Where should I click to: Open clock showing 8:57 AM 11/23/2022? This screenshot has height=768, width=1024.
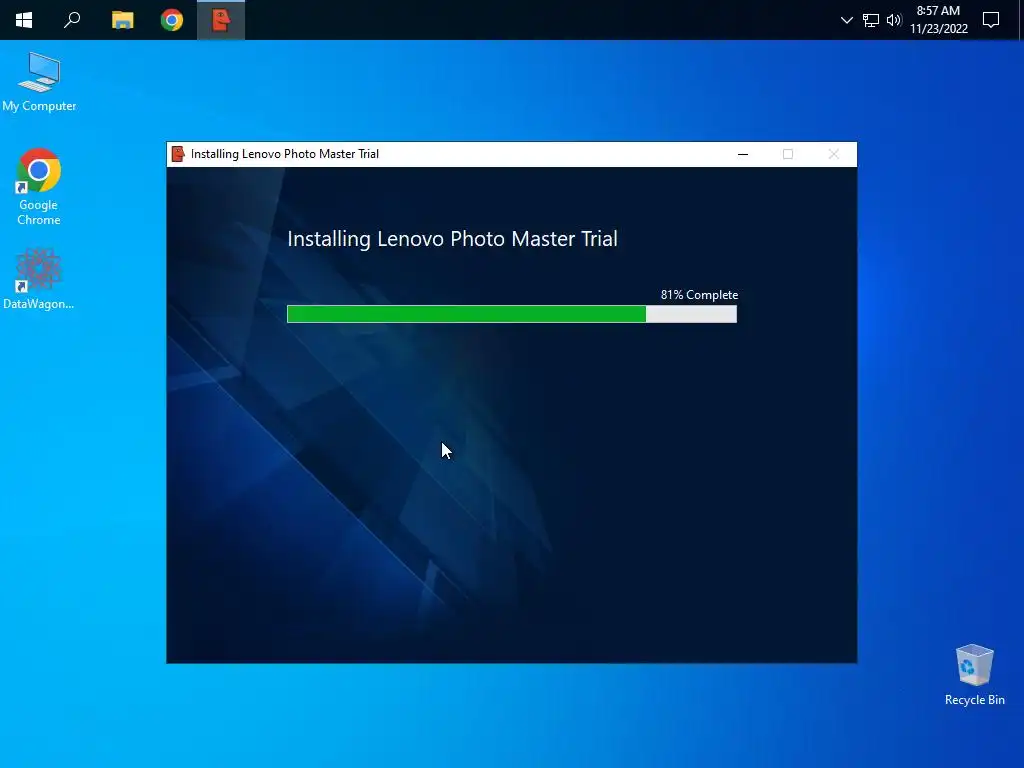point(938,20)
